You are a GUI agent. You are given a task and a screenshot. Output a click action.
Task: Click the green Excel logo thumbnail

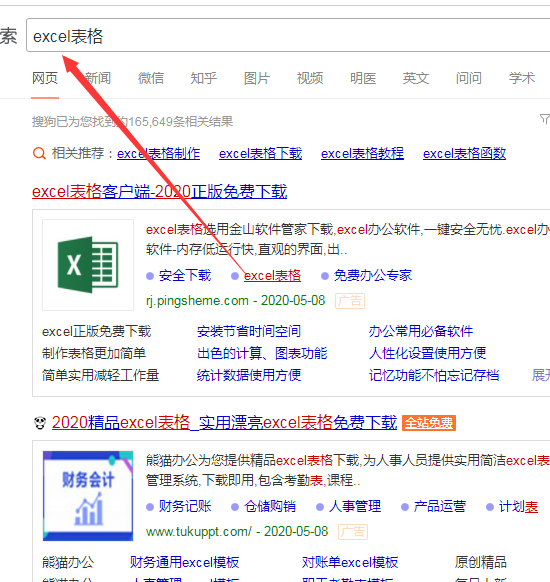click(88, 265)
